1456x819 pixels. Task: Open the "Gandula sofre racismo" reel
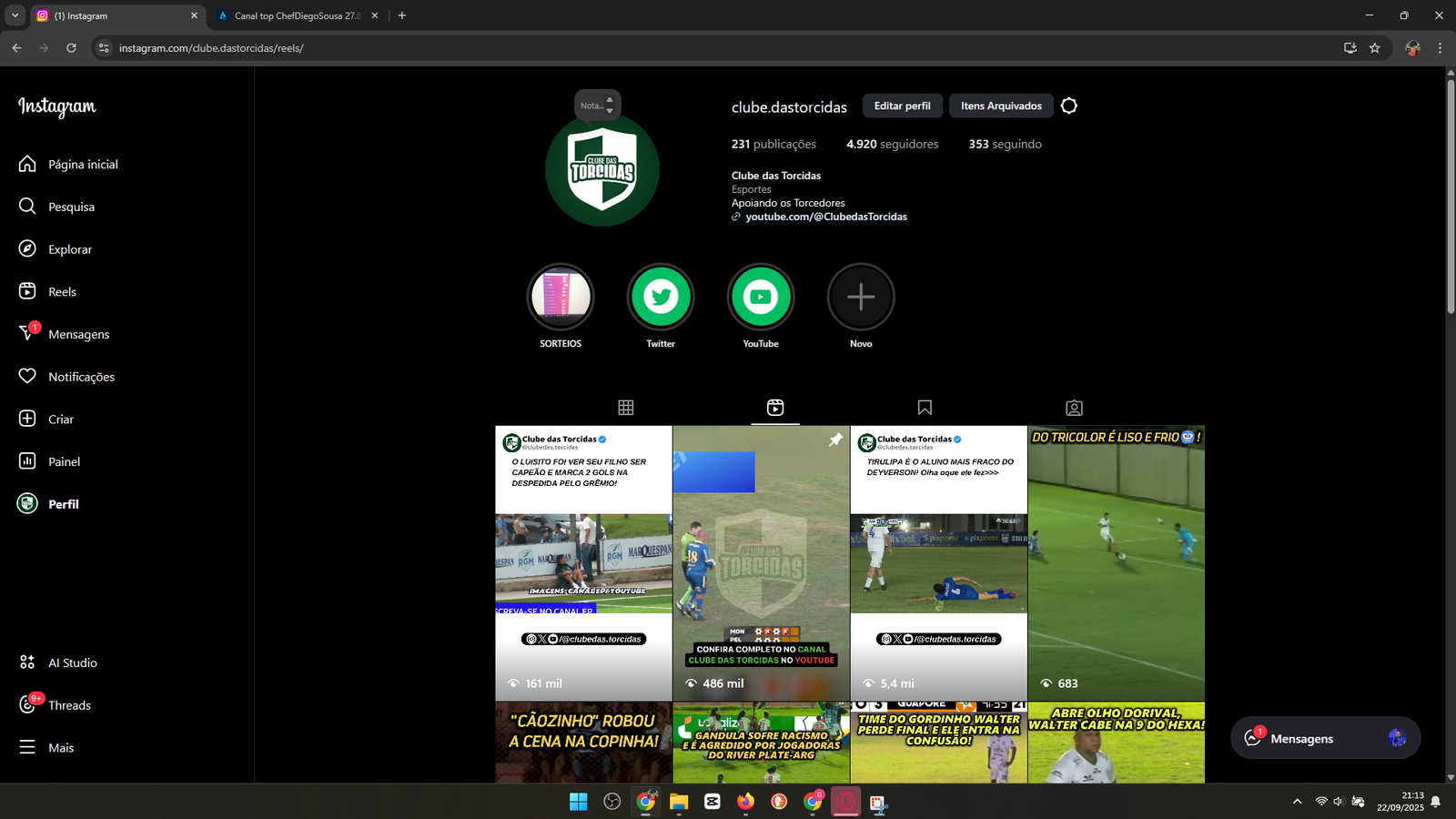(761, 743)
